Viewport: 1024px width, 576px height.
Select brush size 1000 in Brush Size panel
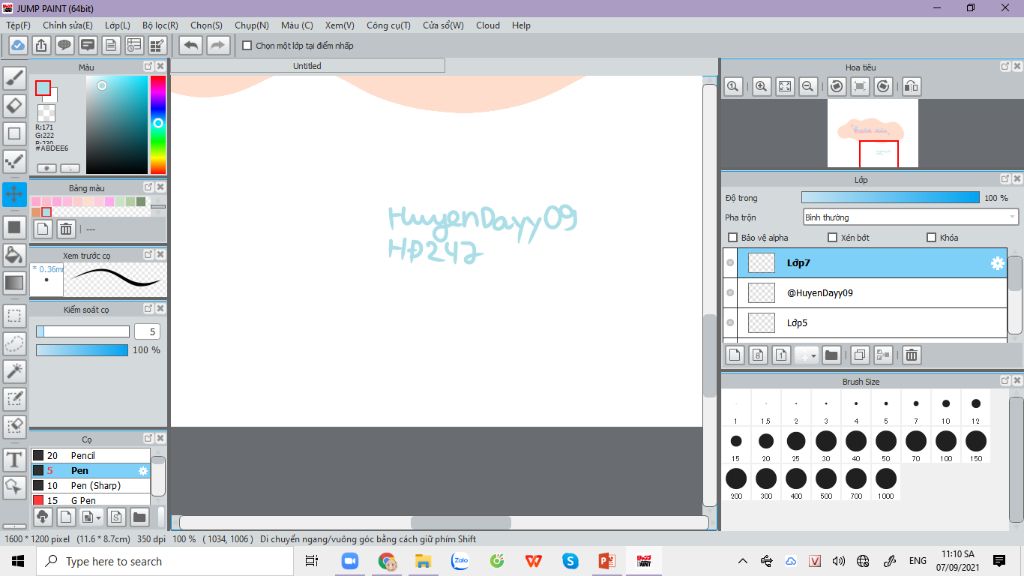point(886,484)
